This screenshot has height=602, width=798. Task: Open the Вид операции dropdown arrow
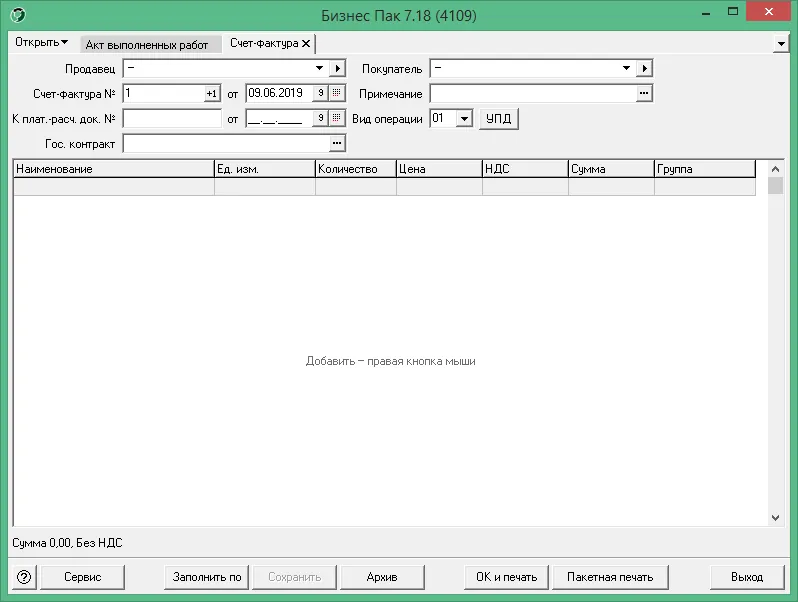[464, 119]
